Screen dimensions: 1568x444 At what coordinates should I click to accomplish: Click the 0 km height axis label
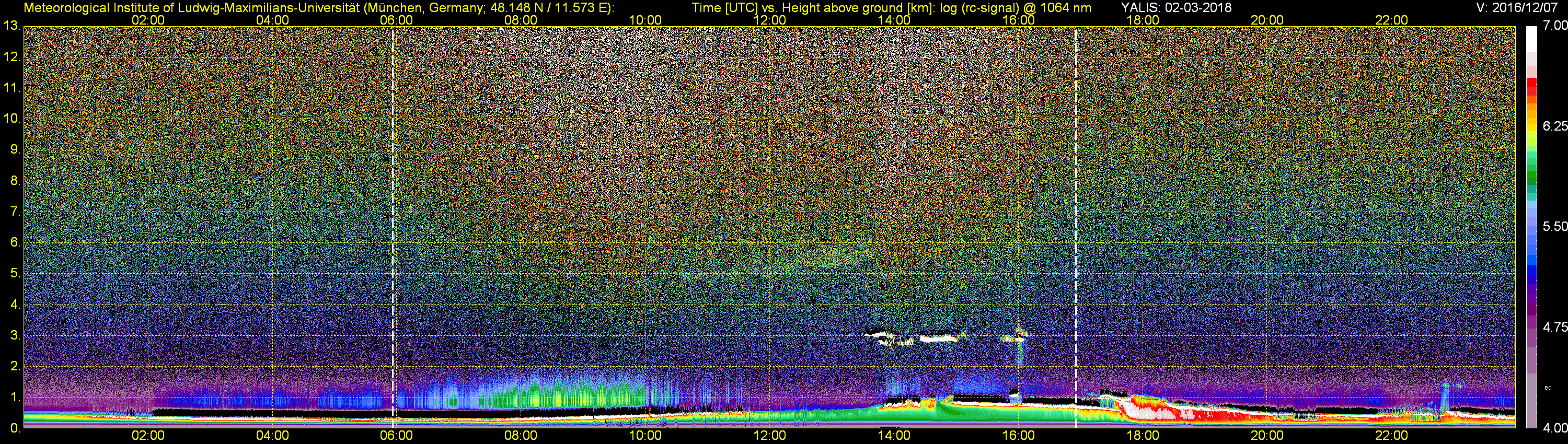15,428
